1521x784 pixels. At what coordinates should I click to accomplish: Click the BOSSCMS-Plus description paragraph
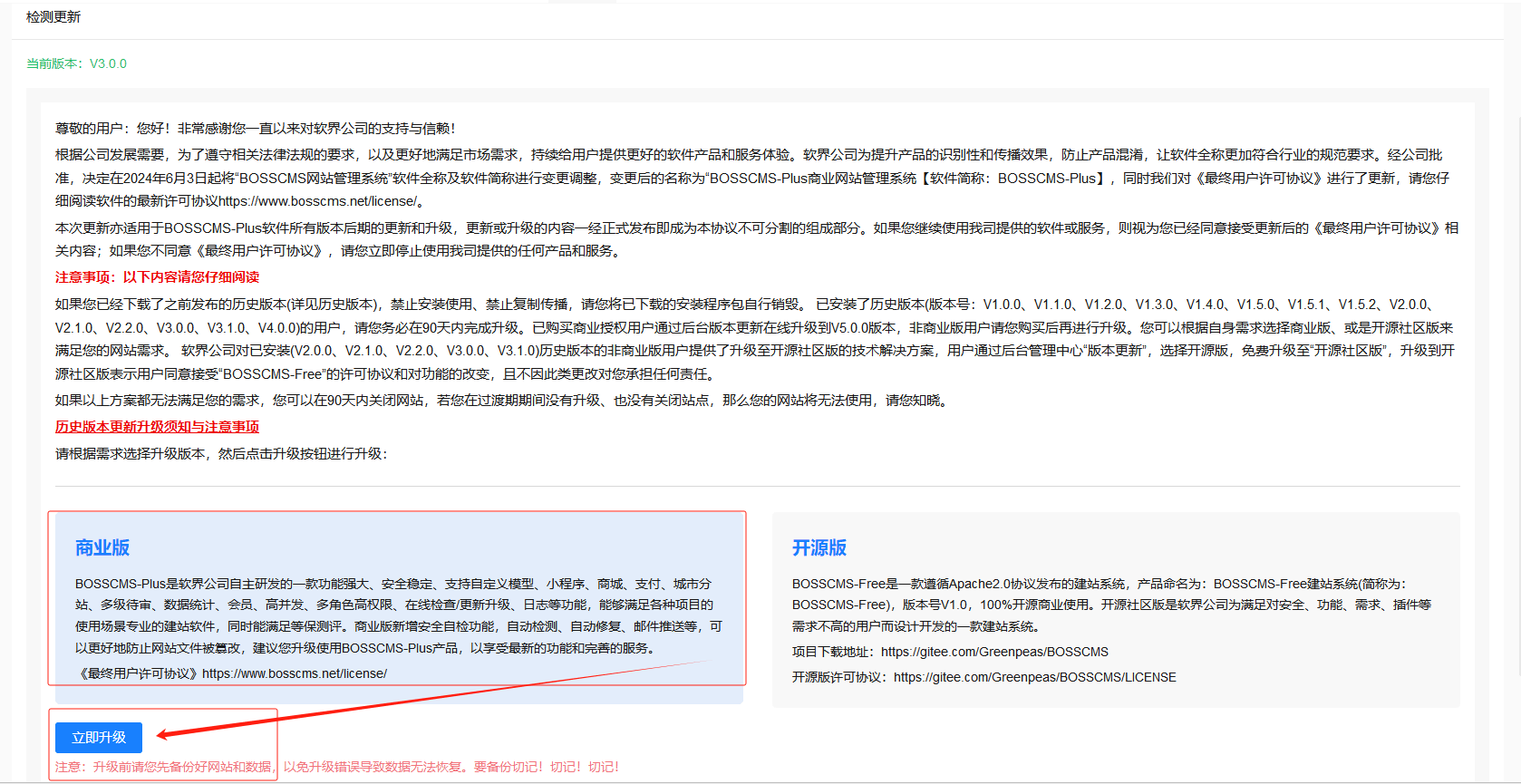click(399, 616)
